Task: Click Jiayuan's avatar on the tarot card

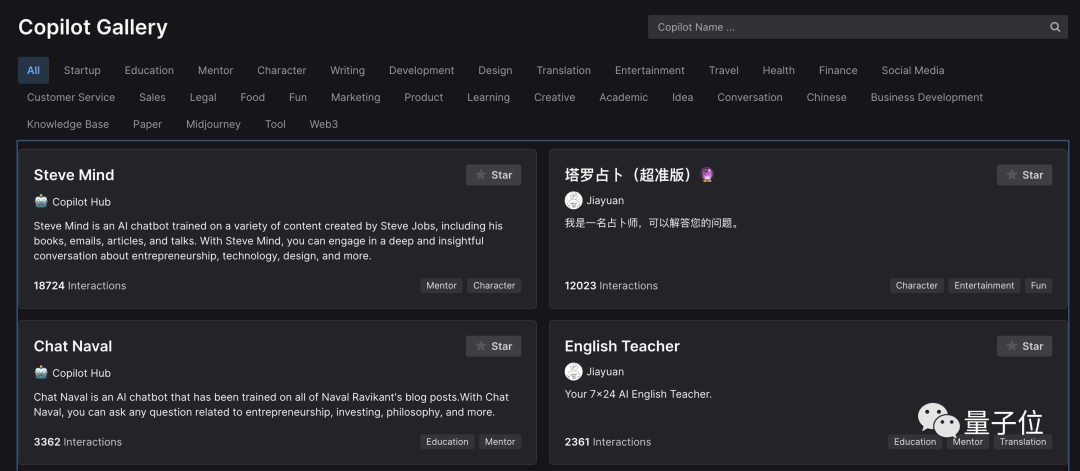Action: [x=573, y=201]
